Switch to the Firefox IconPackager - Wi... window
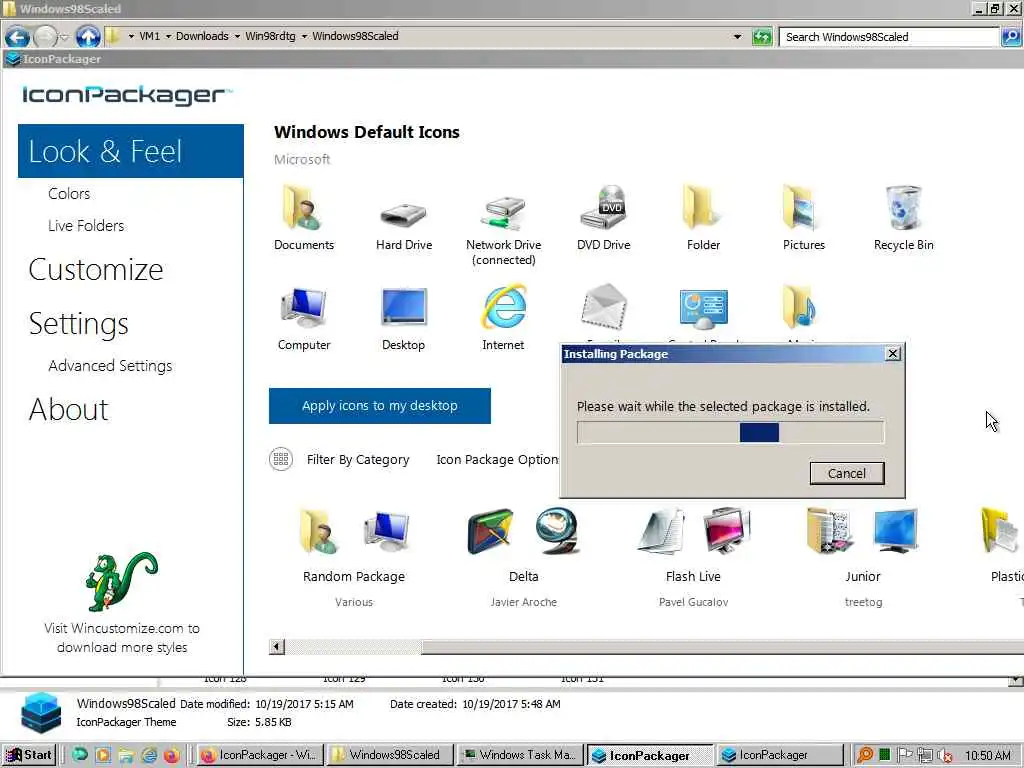Image resolution: width=1024 pixels, height=768 pixels. (x=260, y=755)
